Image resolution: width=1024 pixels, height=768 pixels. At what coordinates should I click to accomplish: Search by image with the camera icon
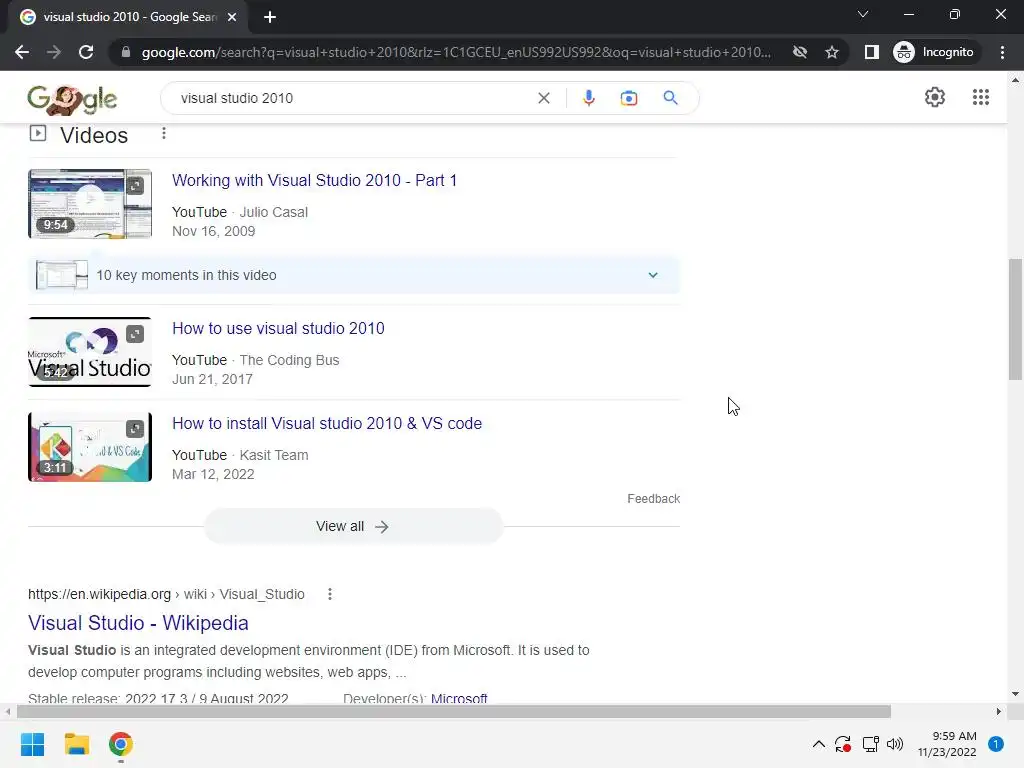click(628, 98)
